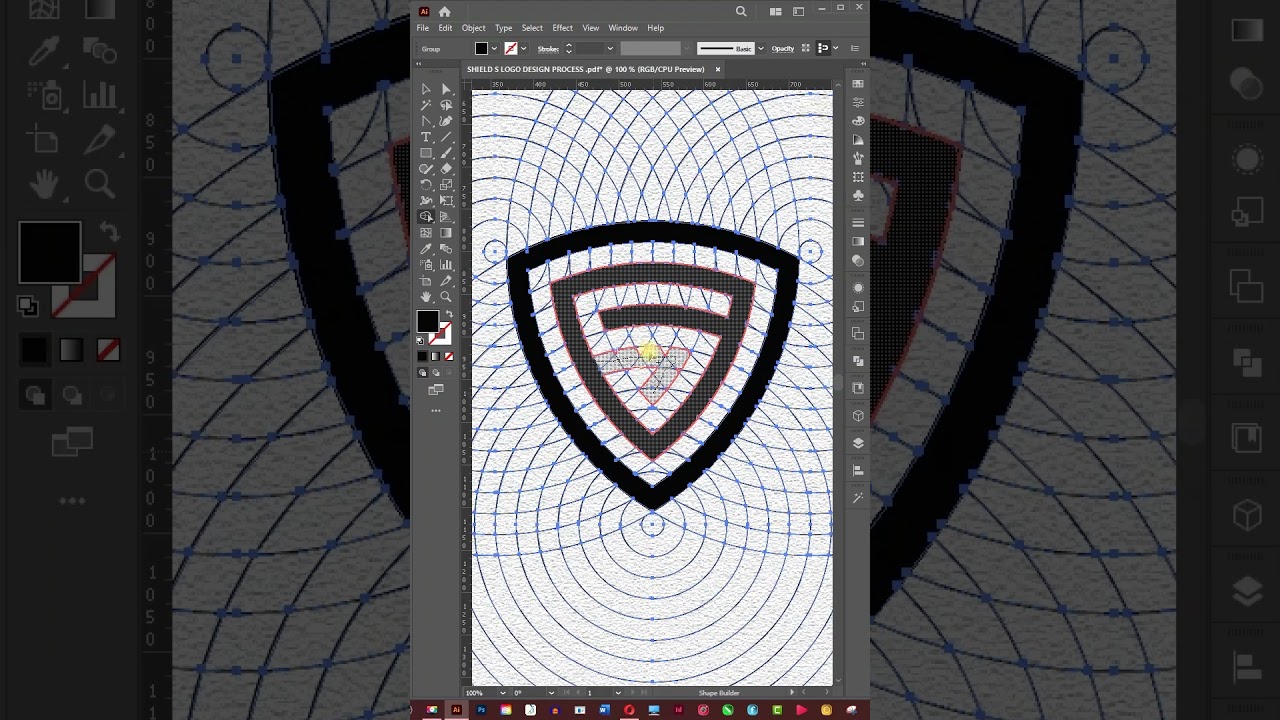Screen dimensions: 1280x720
Task: Click Change Screen Mode button
Action: [x=435, y=389]
